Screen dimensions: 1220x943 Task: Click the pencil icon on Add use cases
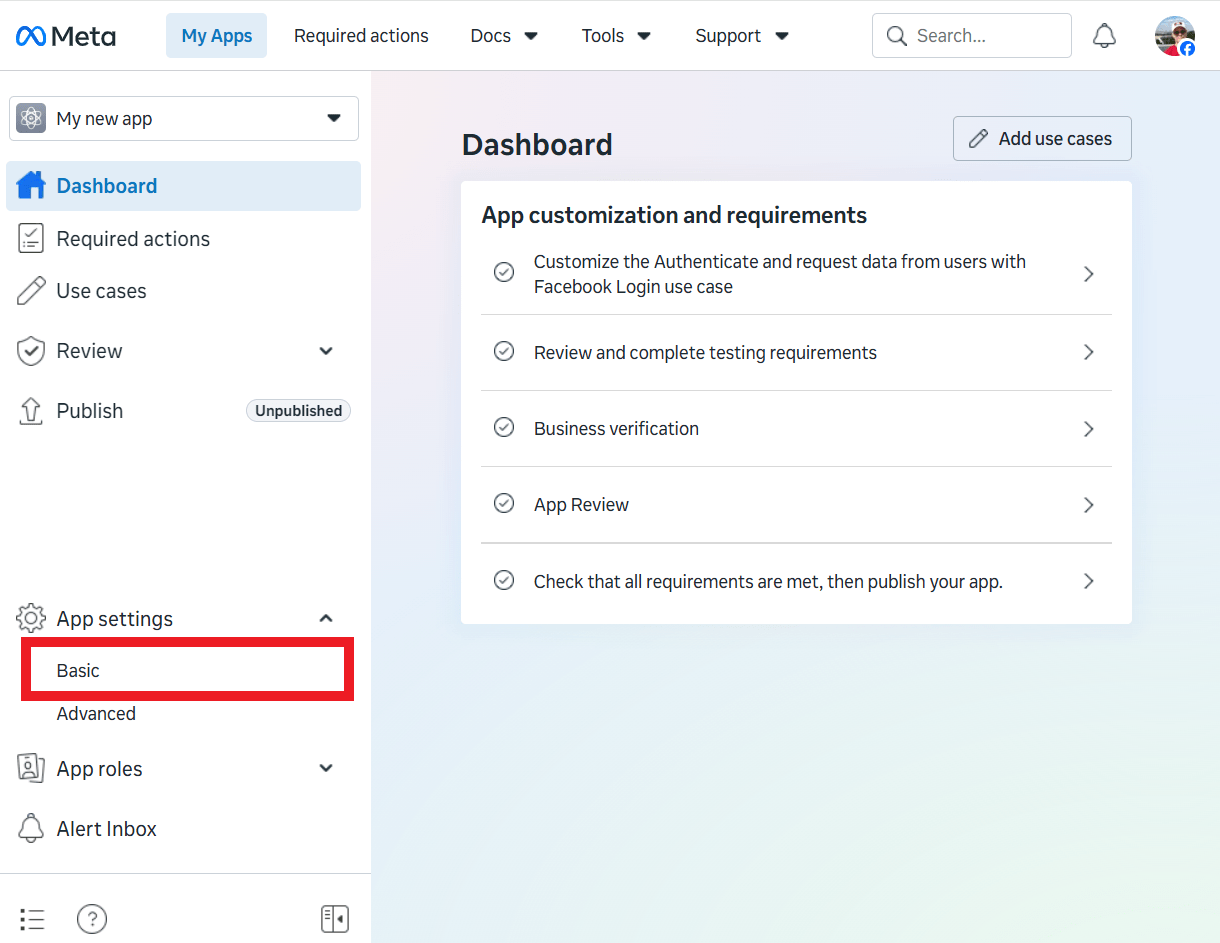click(980, 139)
